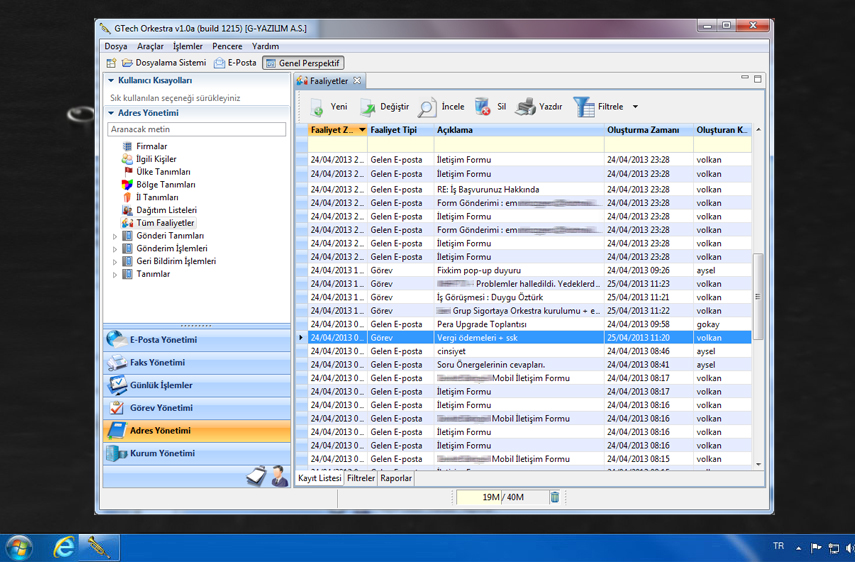
Task: Click the Değiştir (Edit) toolbar icon
Action: point(368,107)
